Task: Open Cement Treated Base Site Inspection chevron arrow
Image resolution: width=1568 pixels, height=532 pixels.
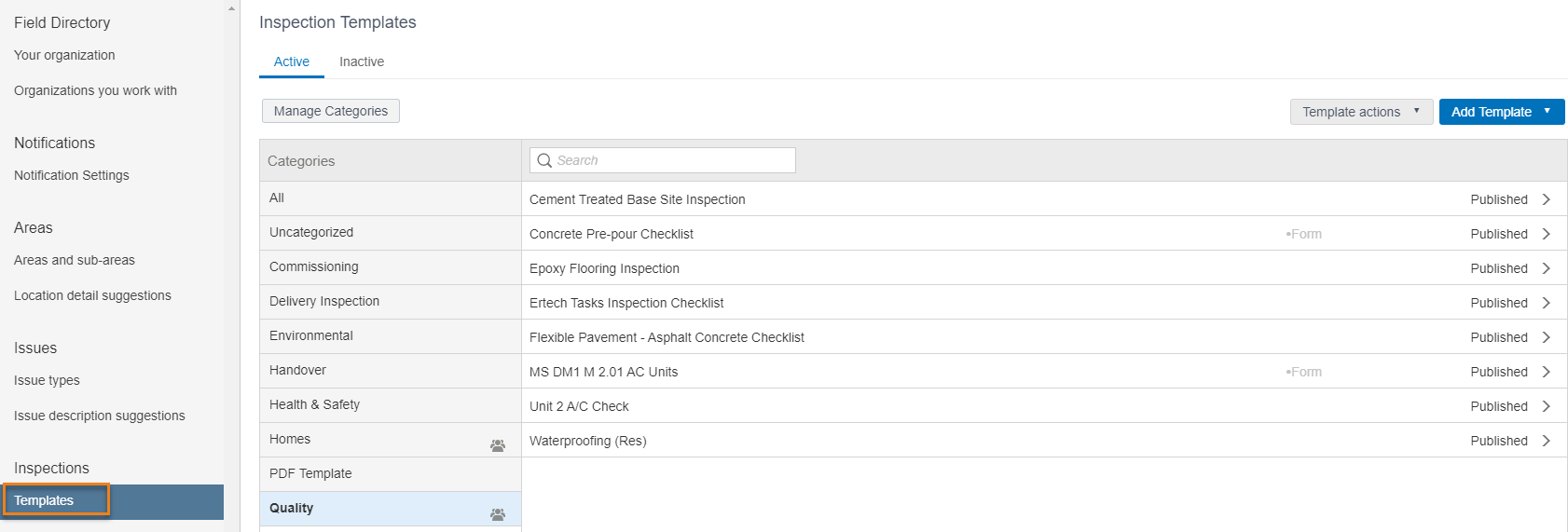Action: click(x=1547, y=199)
